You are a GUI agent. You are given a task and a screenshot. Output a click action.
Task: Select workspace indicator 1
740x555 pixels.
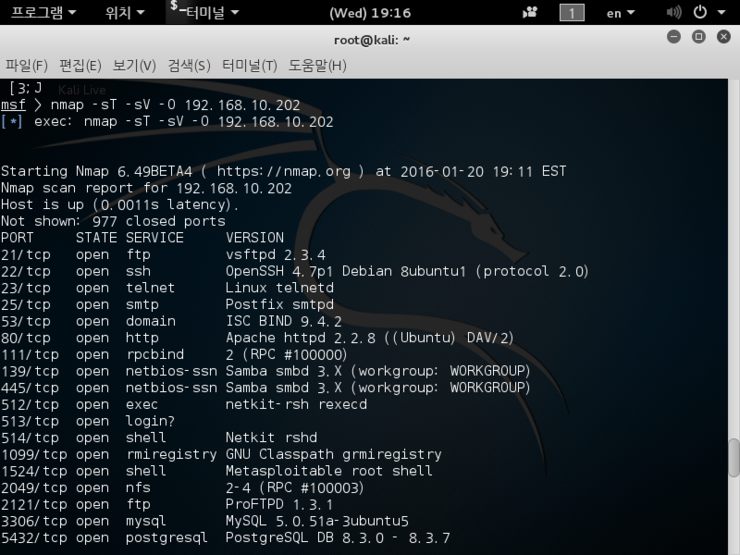(572, 13)
